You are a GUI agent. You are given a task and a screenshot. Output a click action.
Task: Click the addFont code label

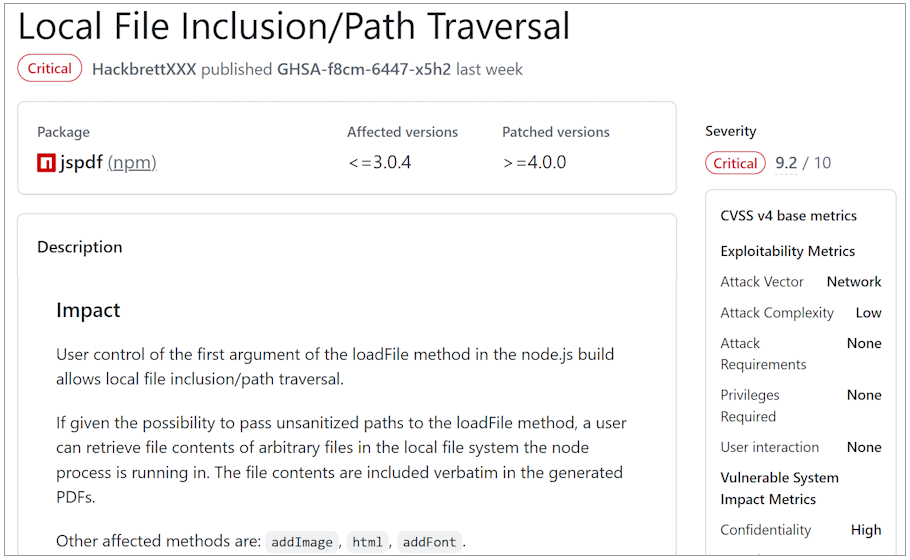pos(428,542)
